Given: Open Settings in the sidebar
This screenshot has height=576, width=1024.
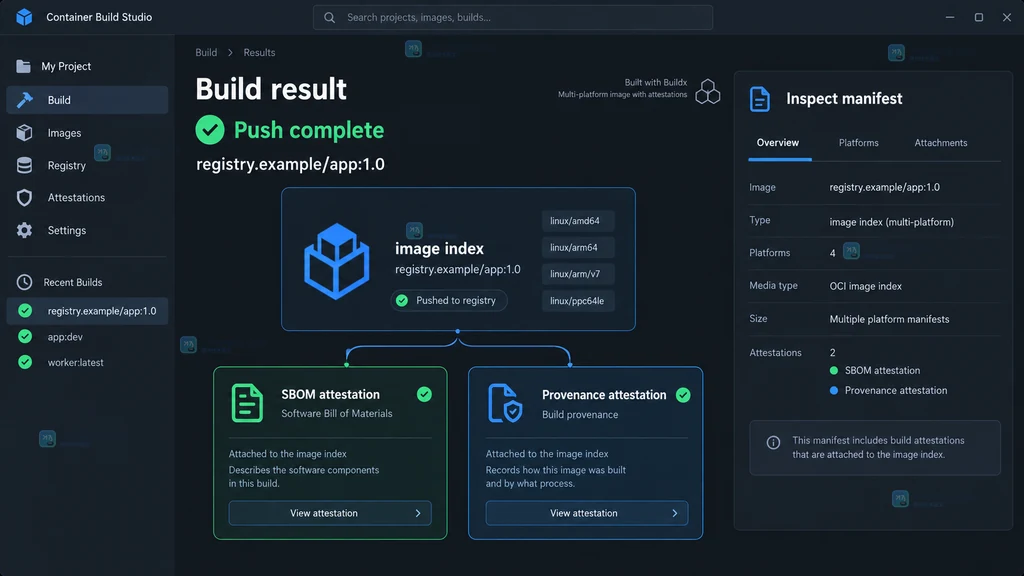Looking at the screenshot, I should click(88, 230).
